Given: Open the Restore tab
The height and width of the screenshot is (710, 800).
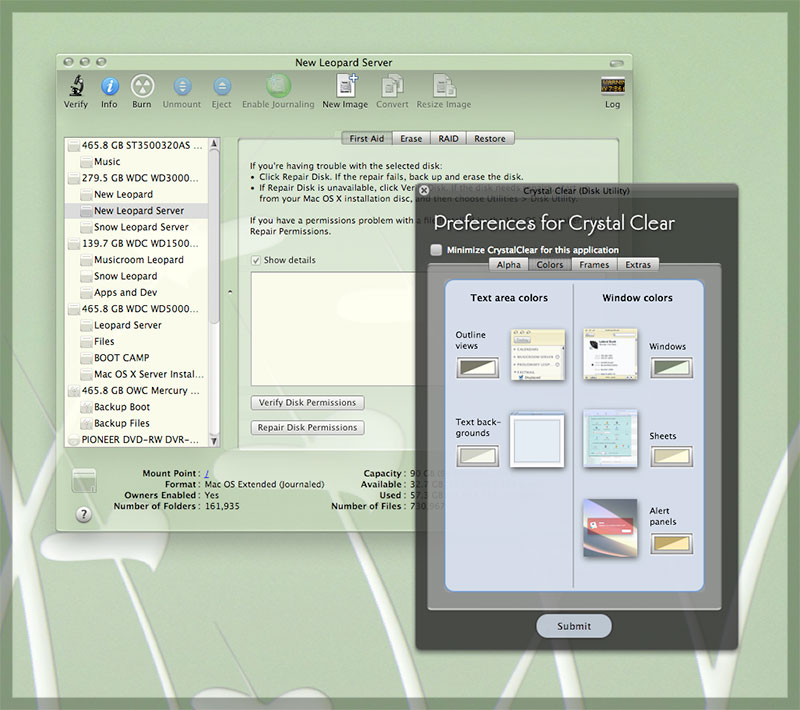Looking at the screenshot, I should tap(490, 139).
